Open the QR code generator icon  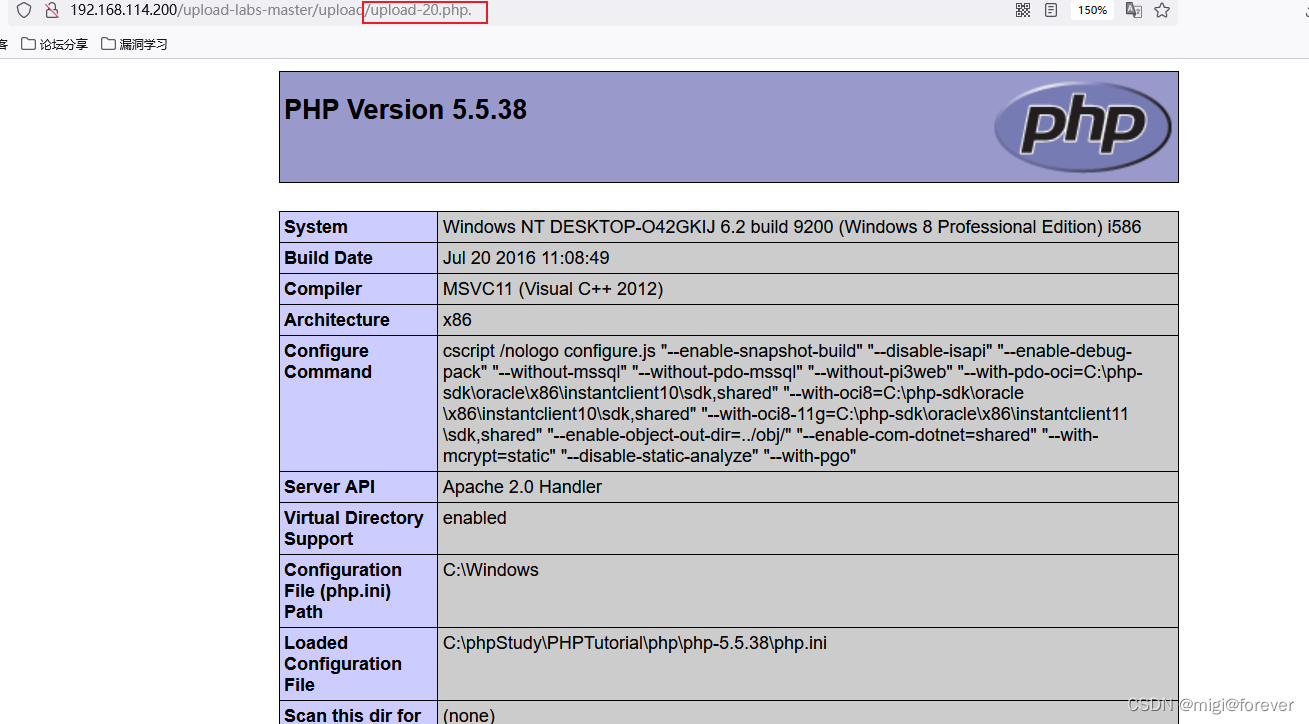coord(1023,10)
